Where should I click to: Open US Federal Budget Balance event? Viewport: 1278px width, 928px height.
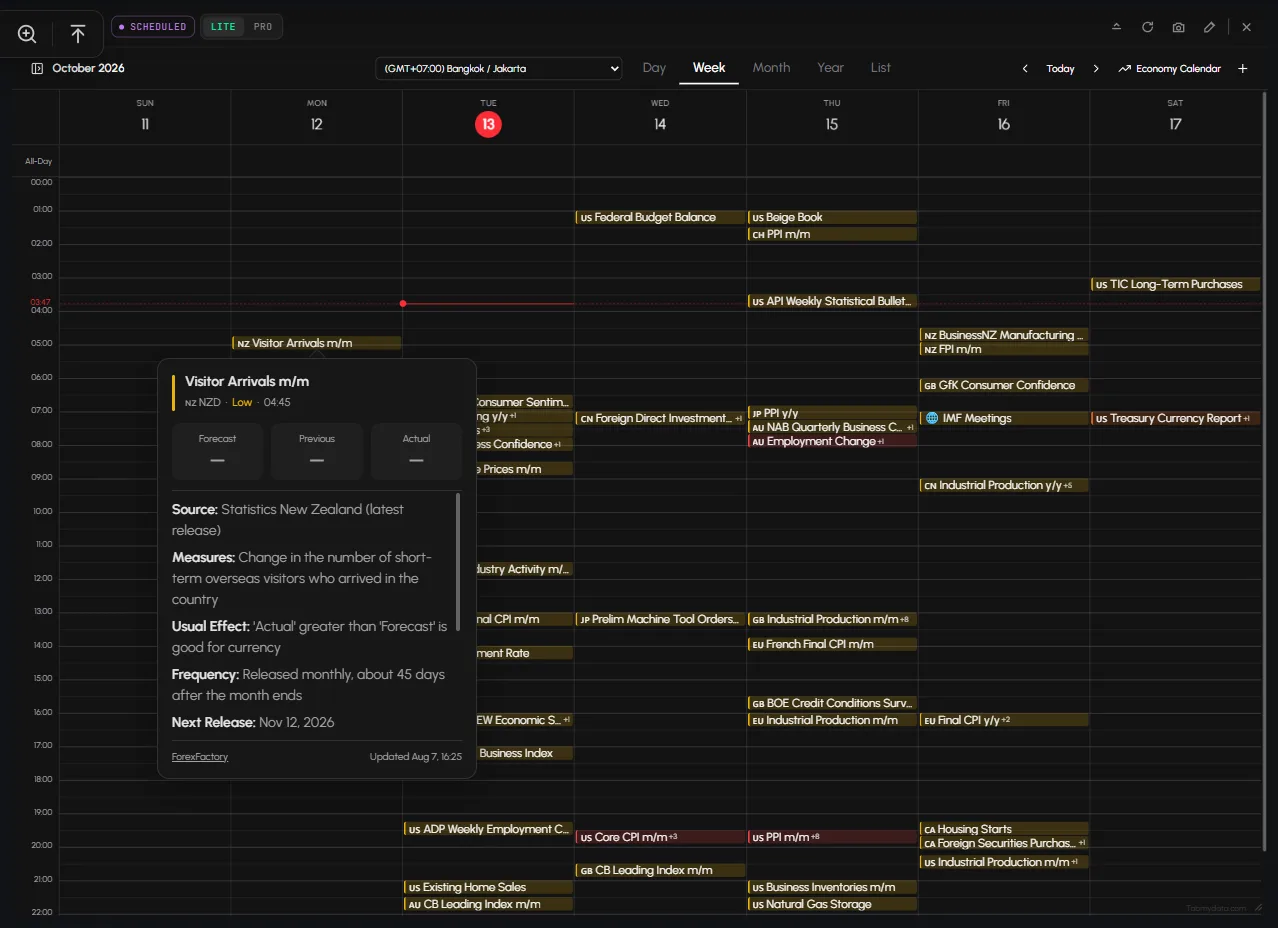coord(660,217)
